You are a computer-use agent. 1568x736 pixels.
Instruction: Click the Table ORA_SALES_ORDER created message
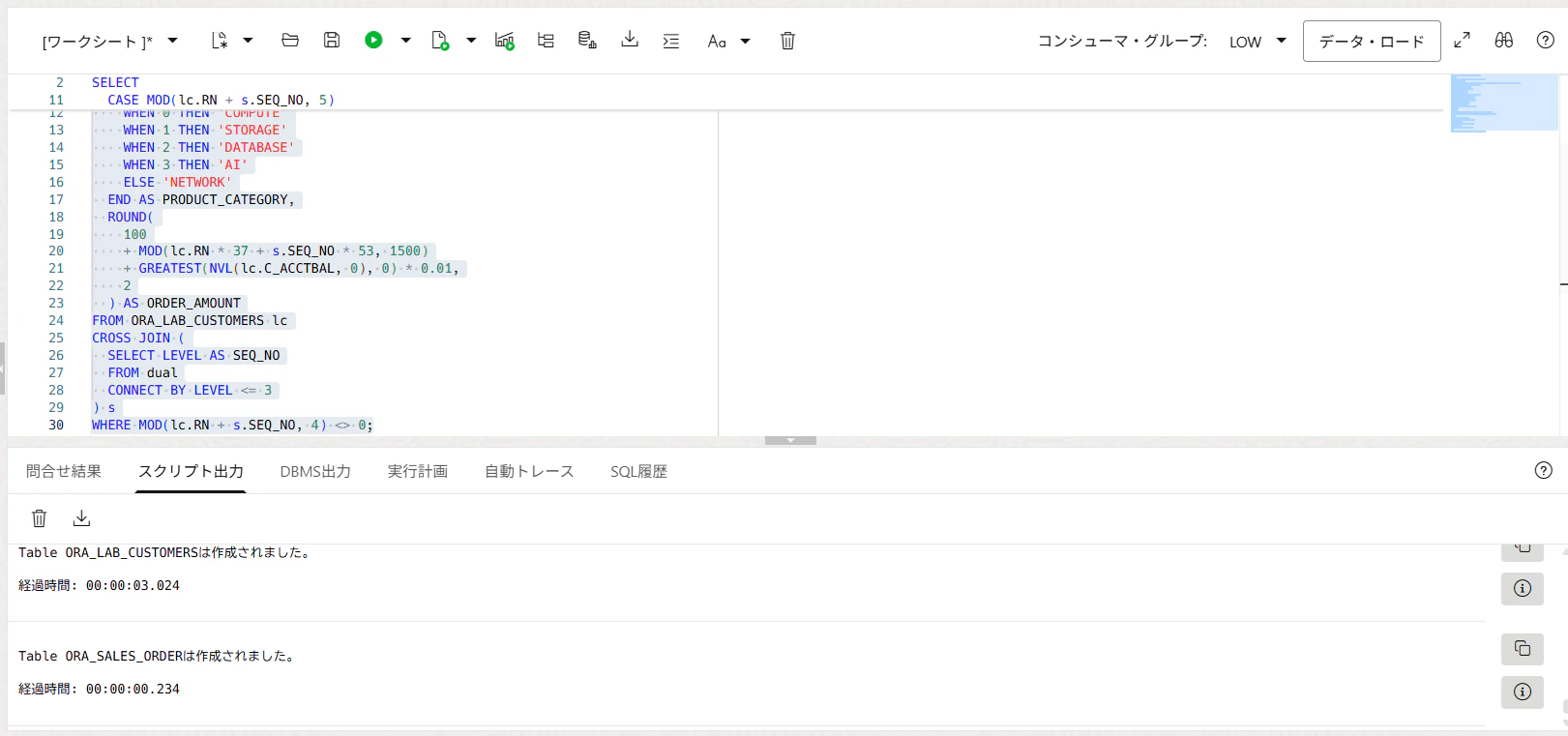(157, 656)
